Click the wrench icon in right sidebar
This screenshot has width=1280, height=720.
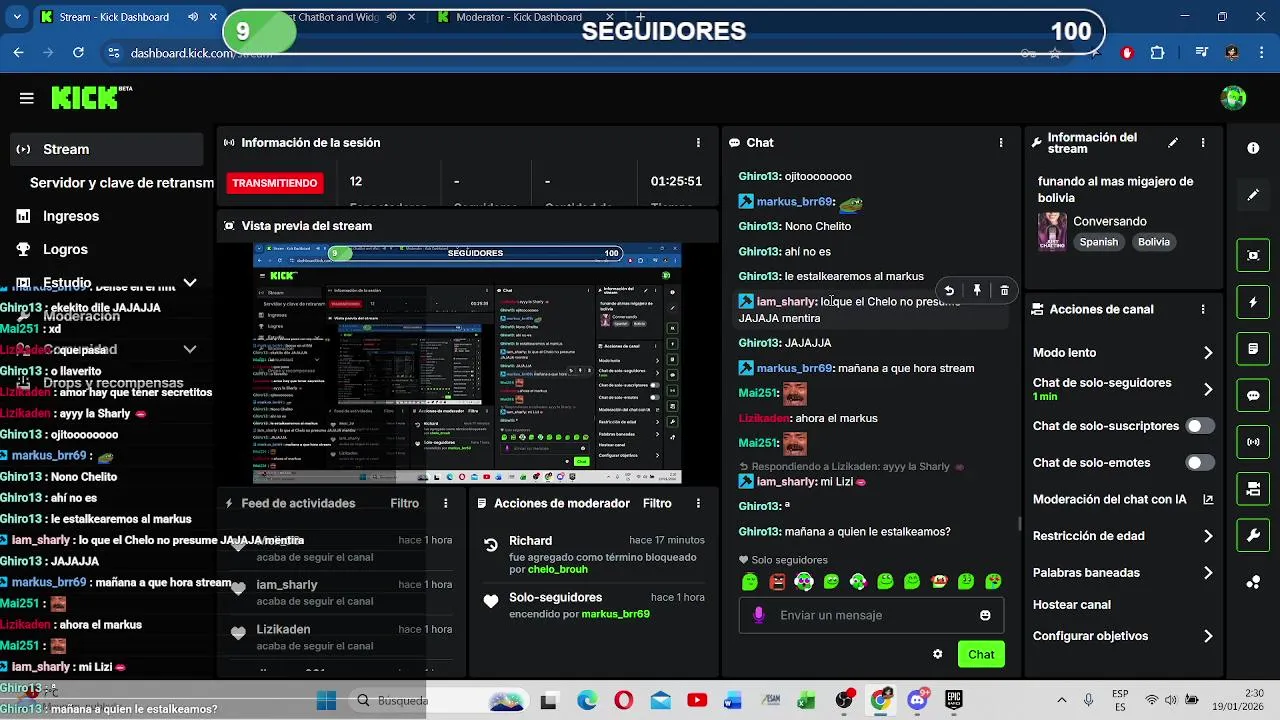point(1253,536)
